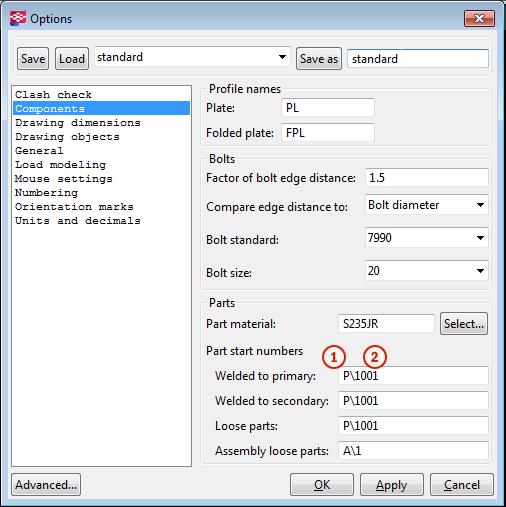
Task: Edit Welded to secondary start number
Action: click(413, 401)
